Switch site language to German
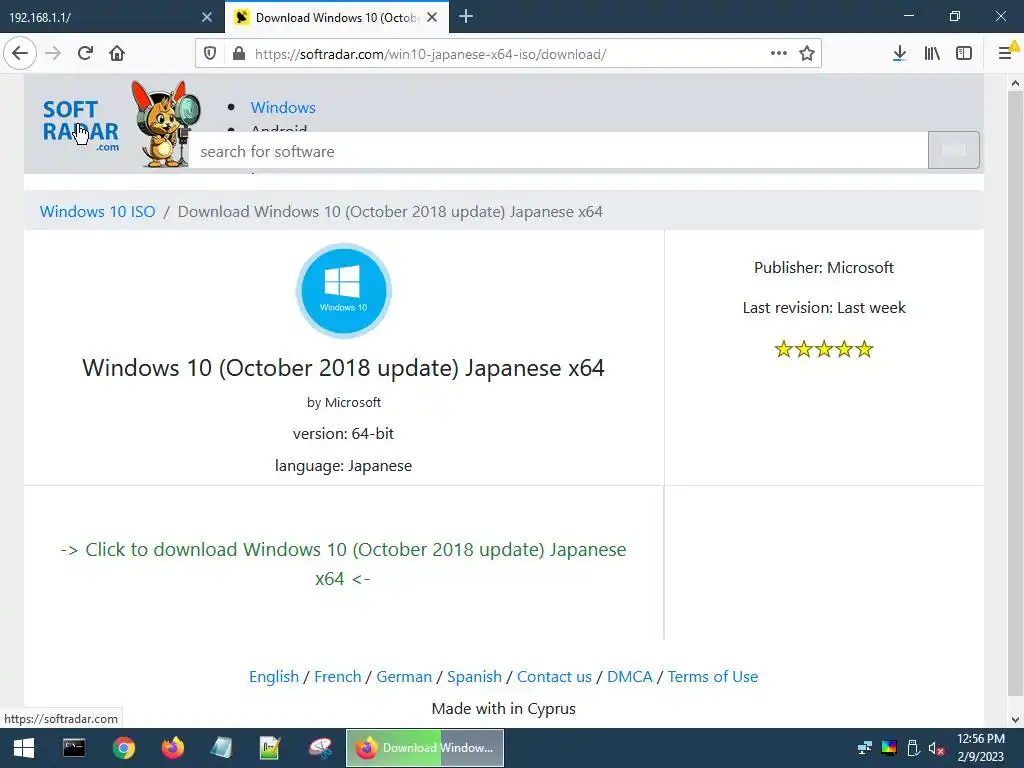Viewport: 1024px width, 768px height. (x=404, y=677)
